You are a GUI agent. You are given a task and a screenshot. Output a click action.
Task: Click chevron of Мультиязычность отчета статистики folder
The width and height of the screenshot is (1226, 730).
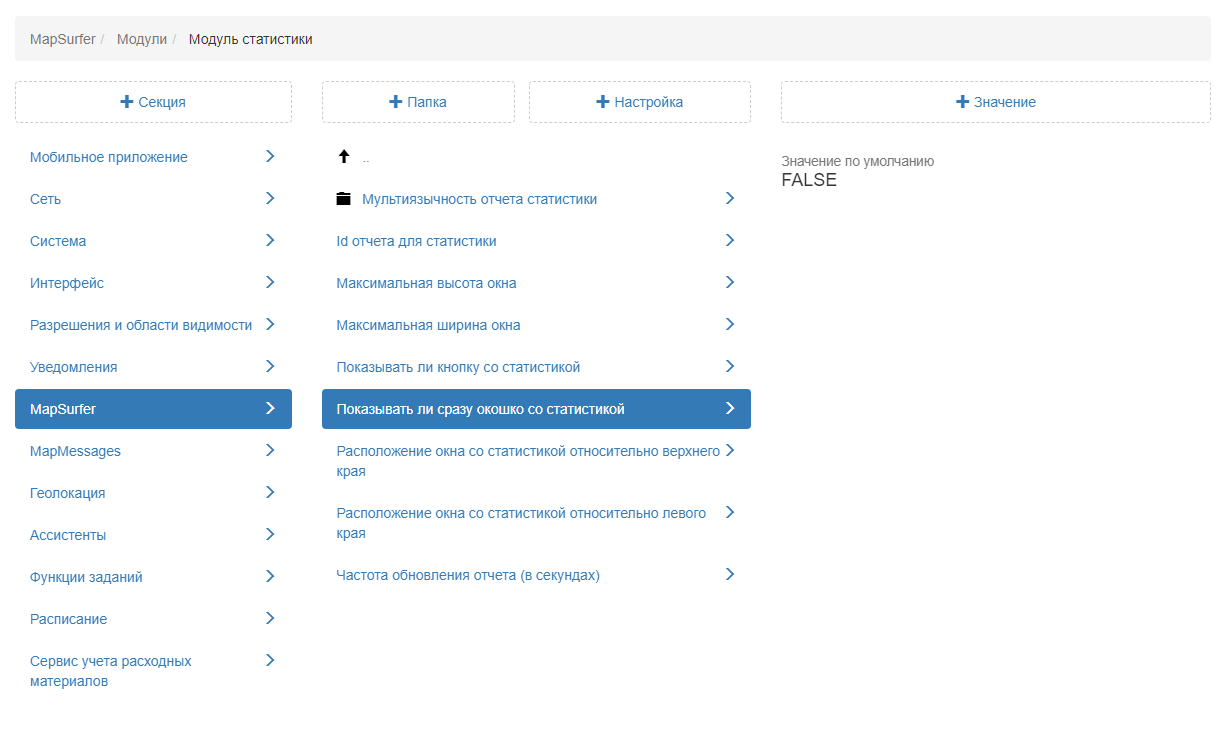pos(730,198)
